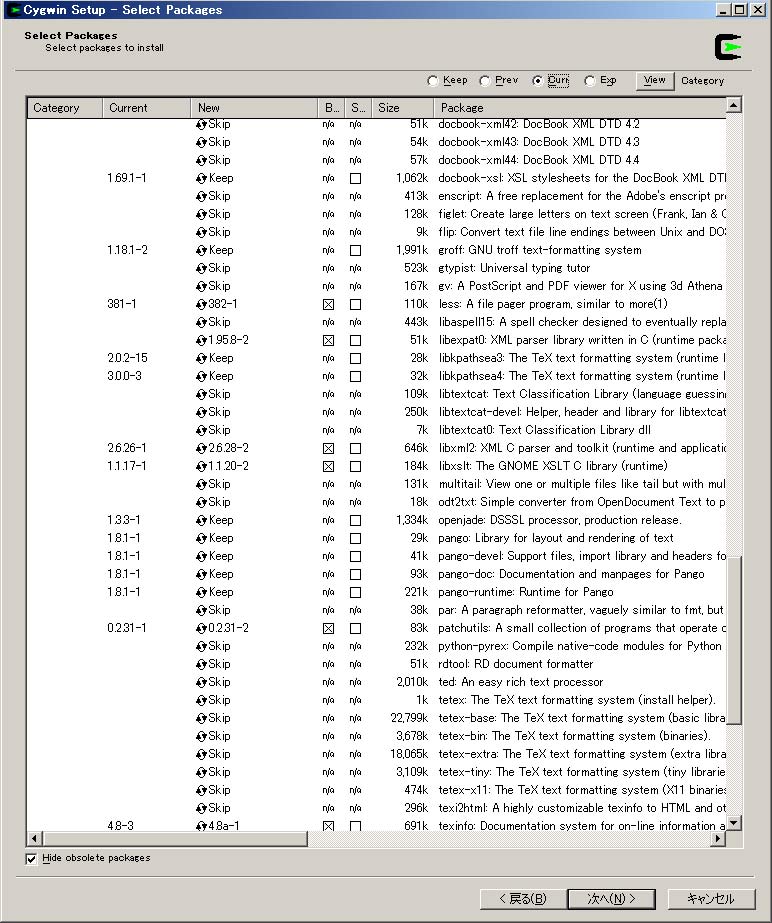The height and width of the screenshot is (923, 772).
Task: Select the Exp radio button
Action: (589, 81)
